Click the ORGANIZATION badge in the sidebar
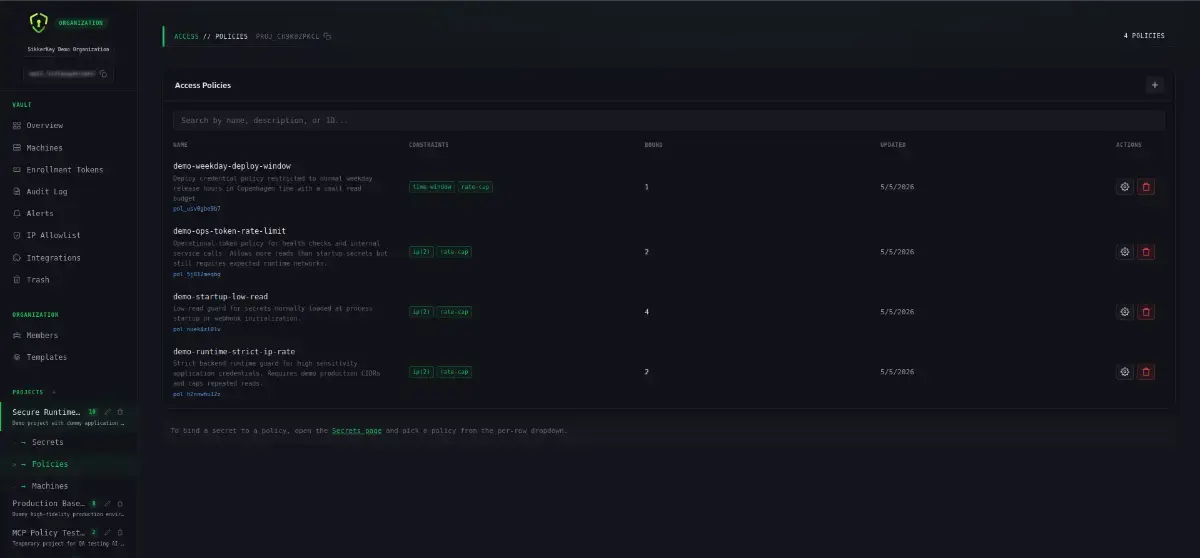The image size is (1200, 558). pyautogui.click(x=80, y=21)
